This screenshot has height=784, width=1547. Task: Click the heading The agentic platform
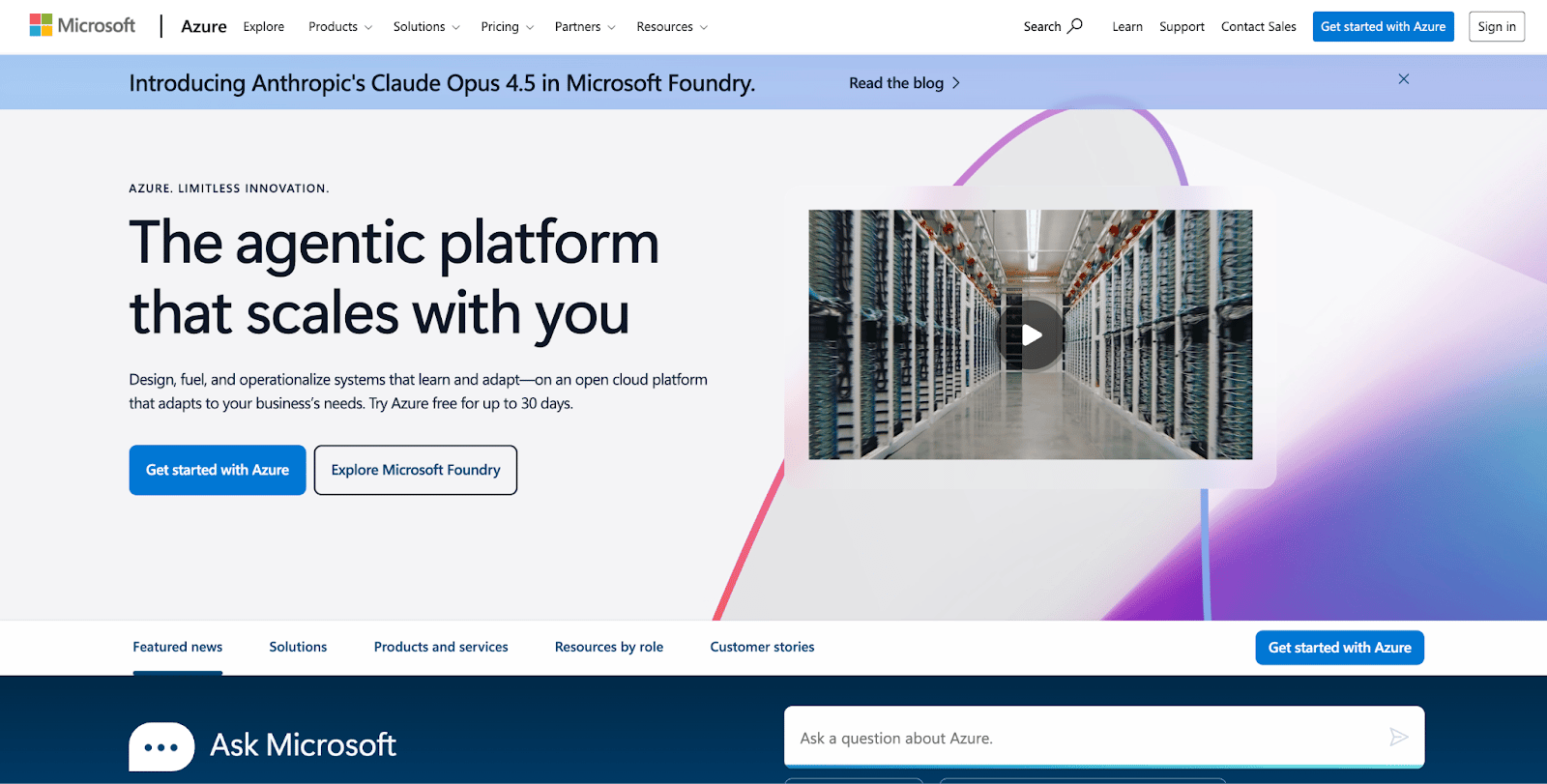394,277
